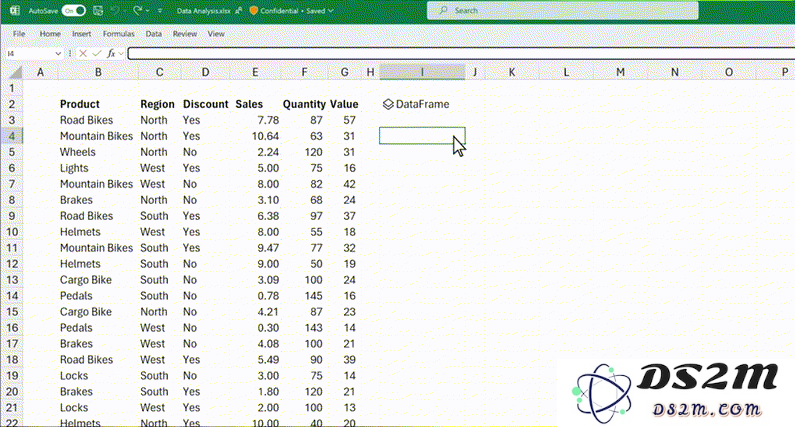The image size is (795, 427).
Task: Click the DataFrame card icon in cell I2
Action: point(388,104)
